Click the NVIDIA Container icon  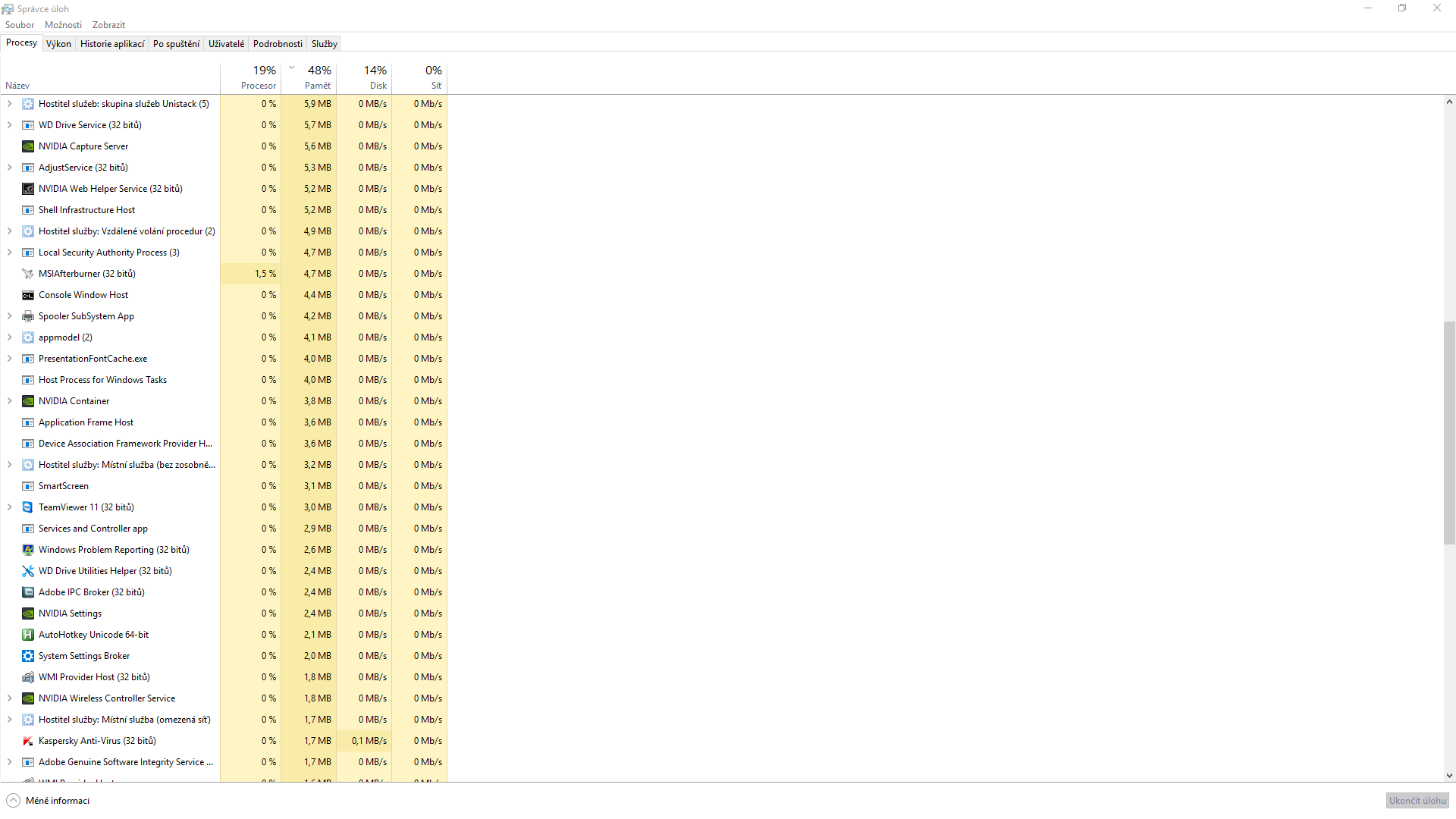(x=28, y=401)
